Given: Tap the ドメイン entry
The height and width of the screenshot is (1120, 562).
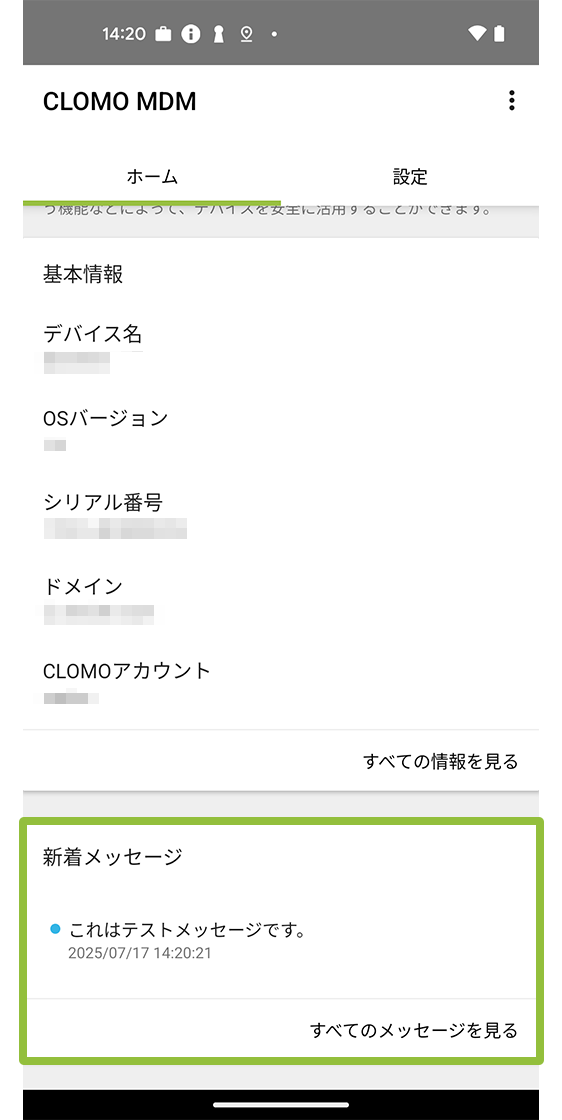Looking at the screenshot, I should (x=281, y=599).
